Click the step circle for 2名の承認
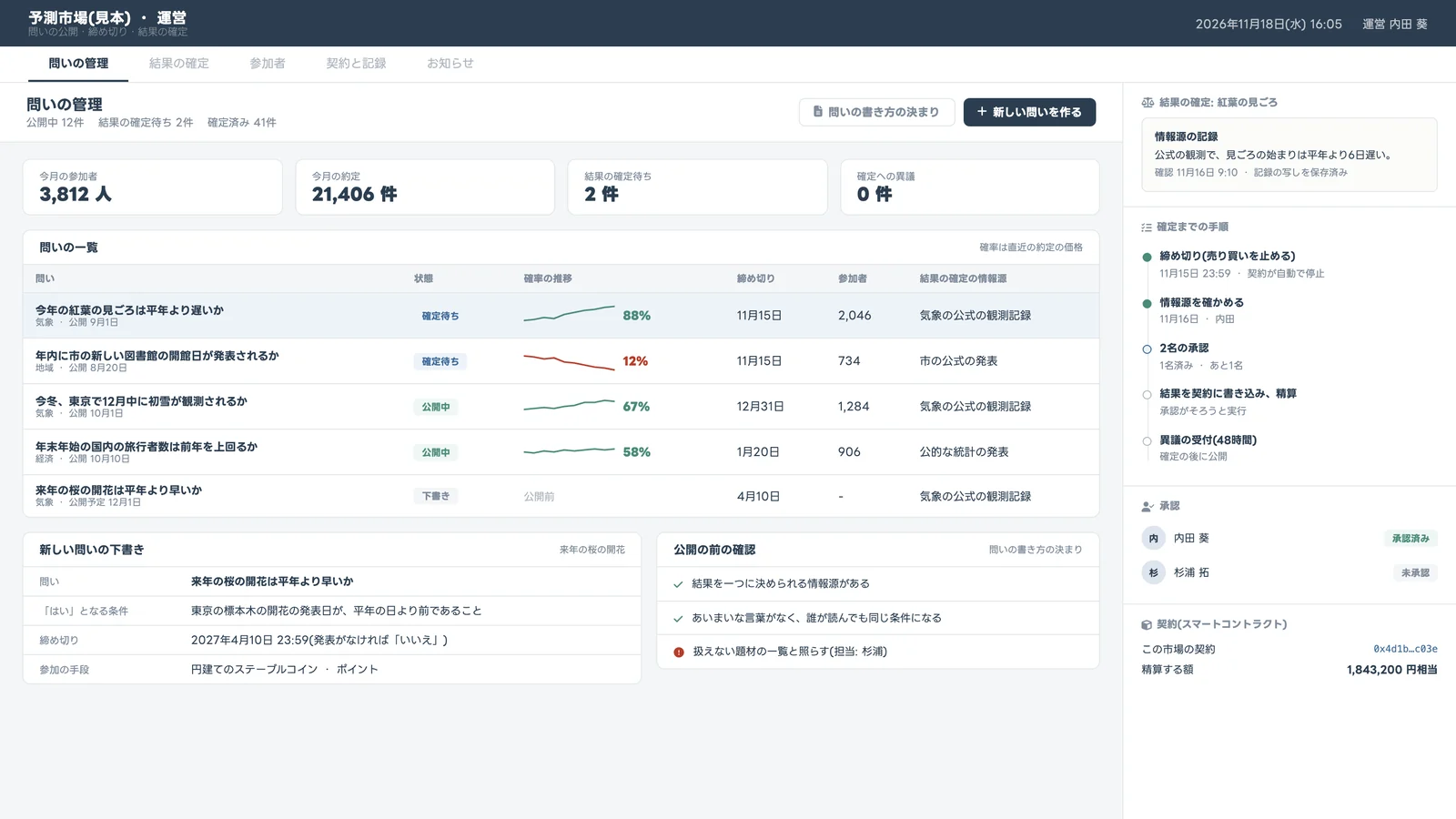Viewport: 1456px width, 819px height. pos(1147,349)
